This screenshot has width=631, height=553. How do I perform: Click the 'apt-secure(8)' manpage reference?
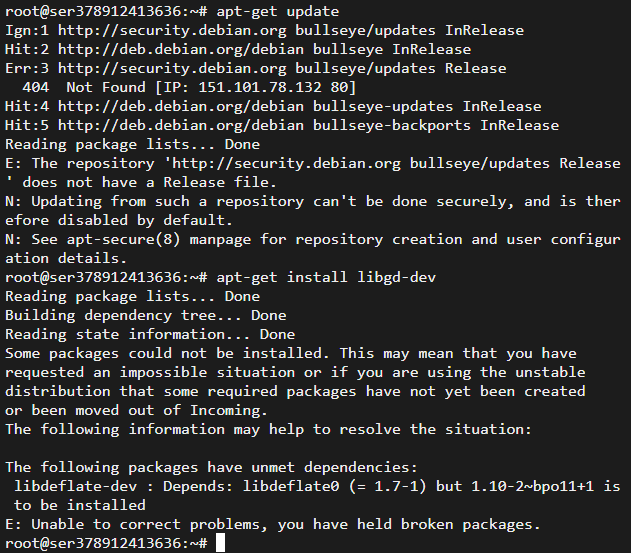coord(123,239)
